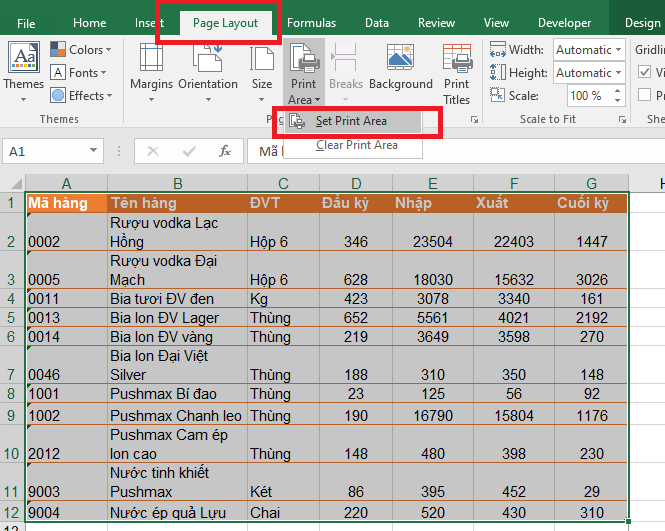
Task: Choose Set Print Area from menu
Action: (350, 121)
